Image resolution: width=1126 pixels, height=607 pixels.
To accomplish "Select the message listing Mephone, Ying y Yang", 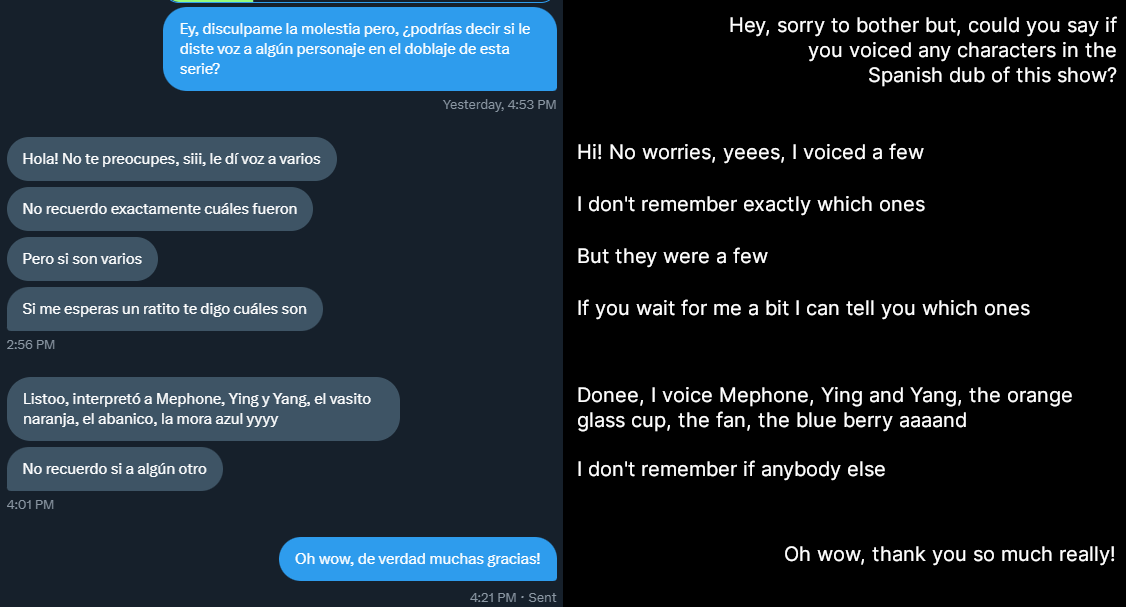I will (203, 409).
